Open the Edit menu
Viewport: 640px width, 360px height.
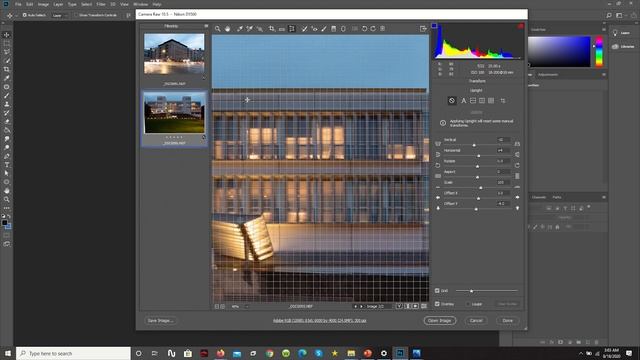(x=30, y=4)
